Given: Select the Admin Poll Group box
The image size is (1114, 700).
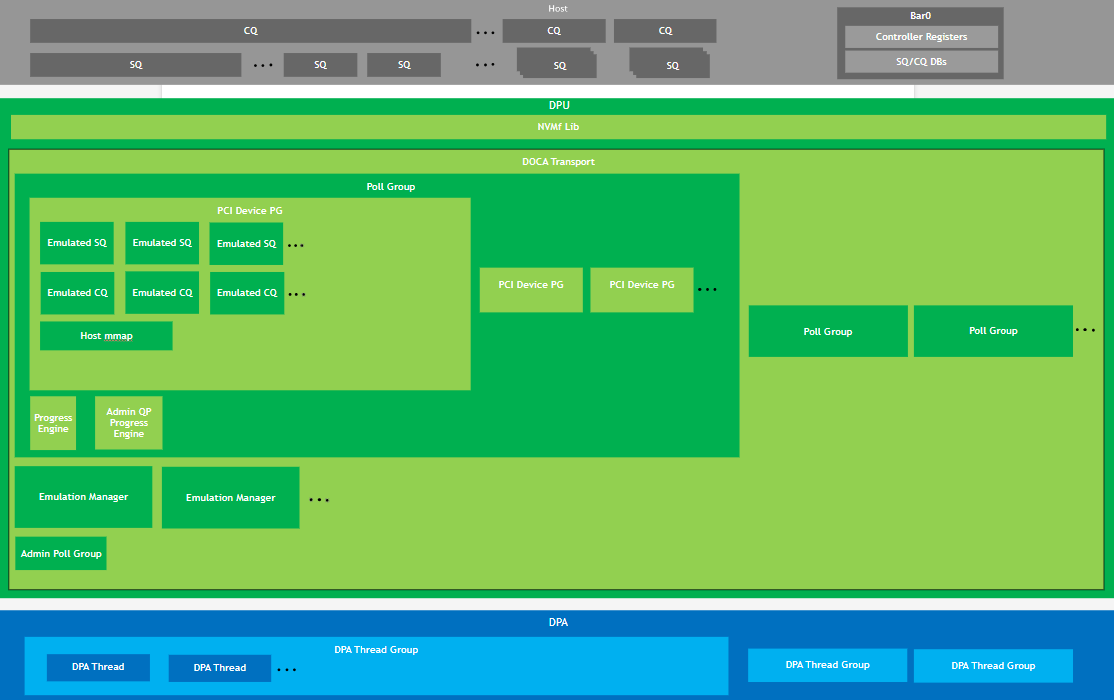Looking at the screenshot, I should pos(61,553).
